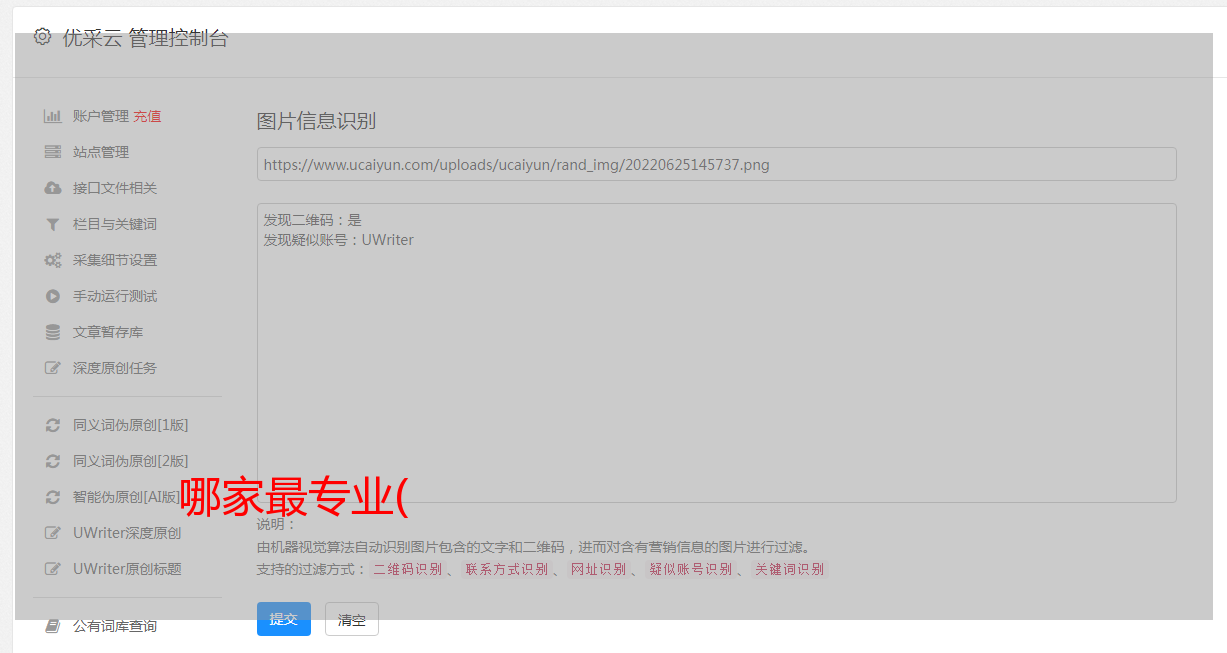Click the 网址识别 tag
Image resolution: width=1227 pixels, height=653 pixels.
pos(598,569)
